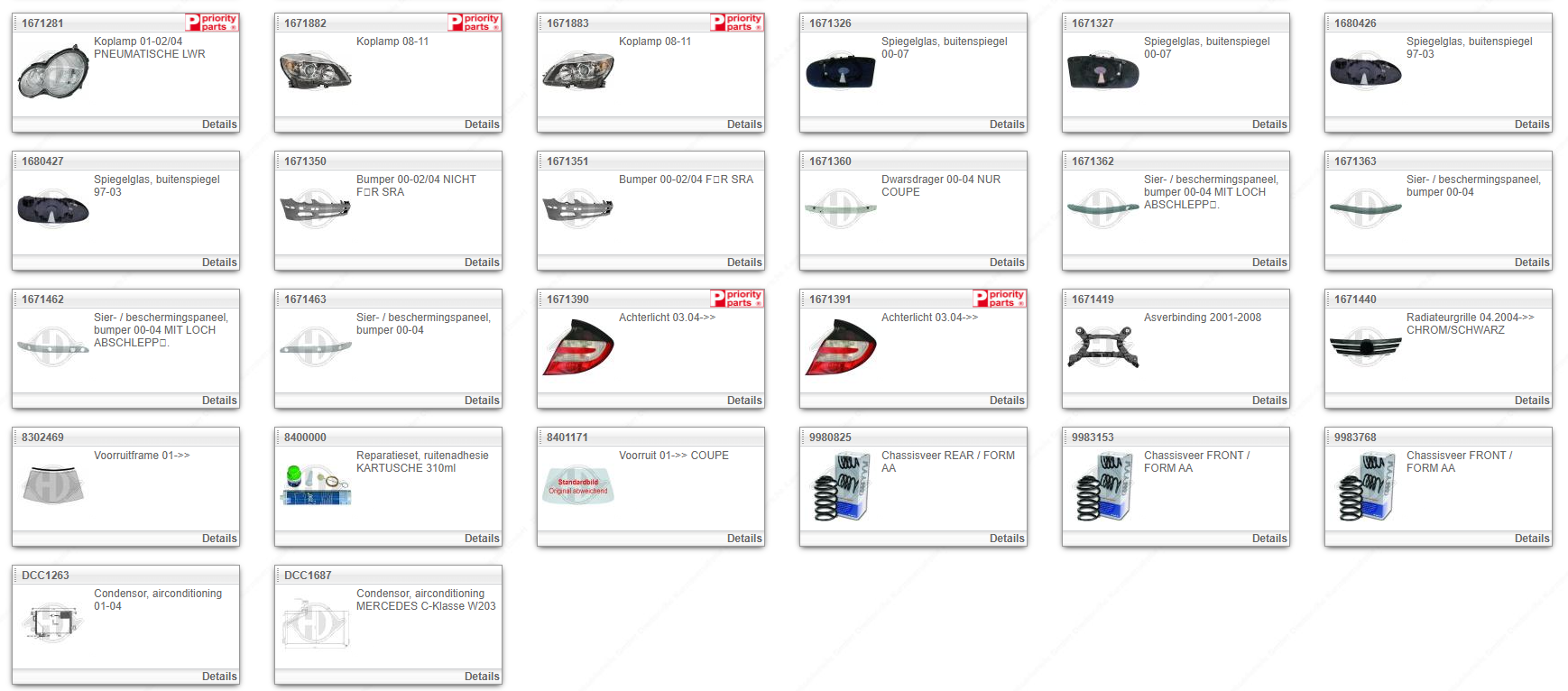Screen dimensions: 1568x691
Task: Click priority parts badge on item 1671883
Action: coord(736,23)
